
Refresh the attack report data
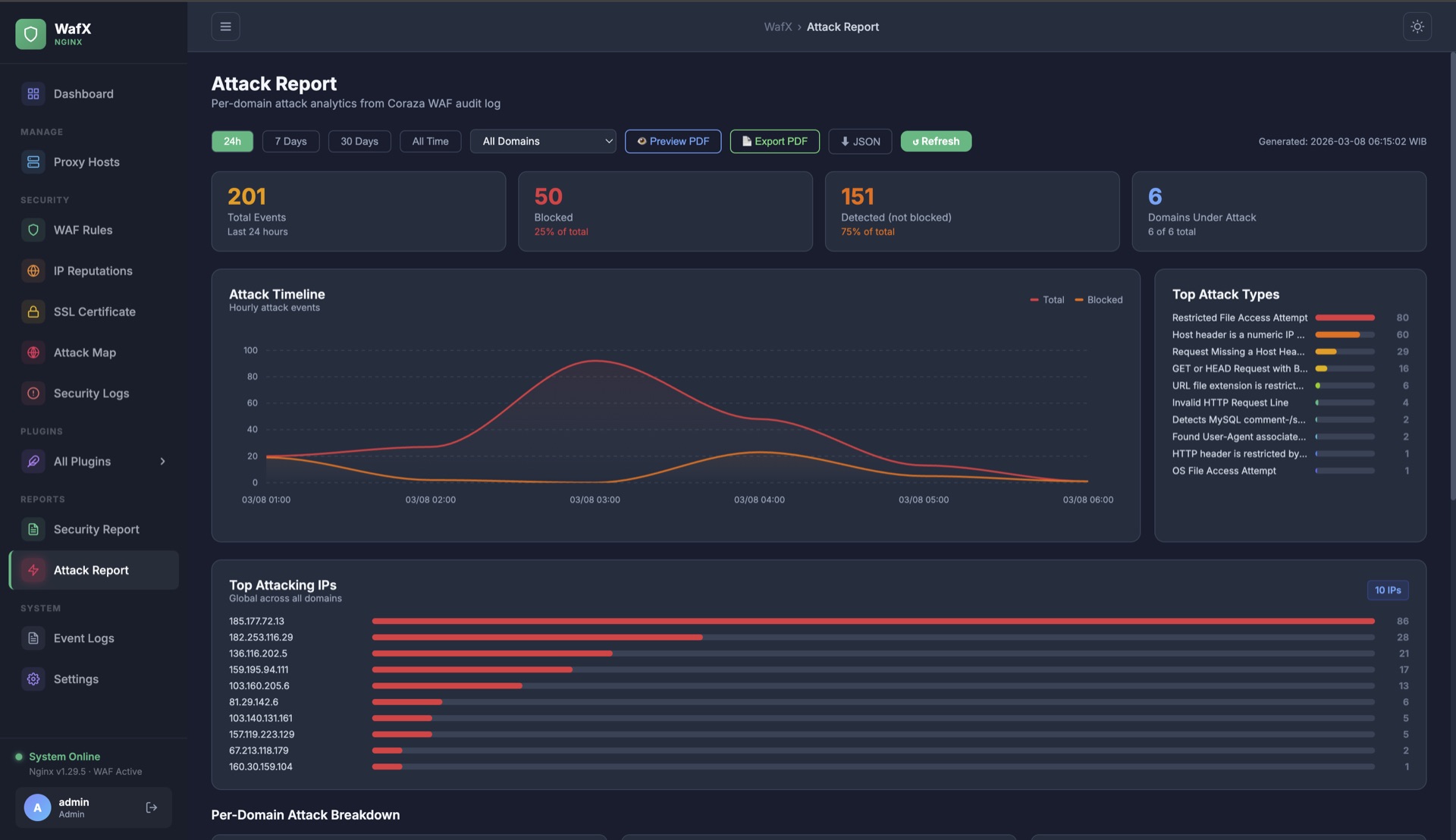[936, 141]
